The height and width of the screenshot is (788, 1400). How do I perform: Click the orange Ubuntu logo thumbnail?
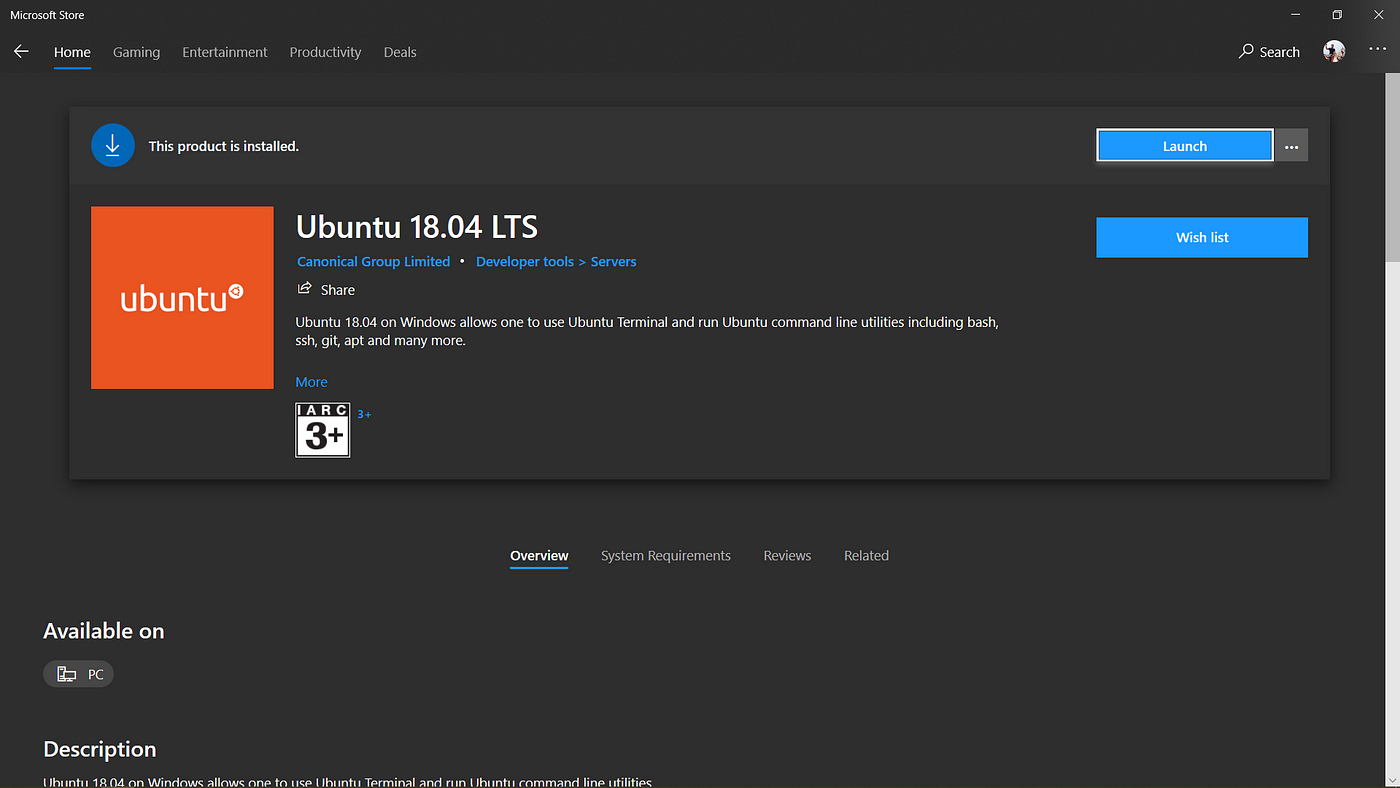tap(182, 298)
